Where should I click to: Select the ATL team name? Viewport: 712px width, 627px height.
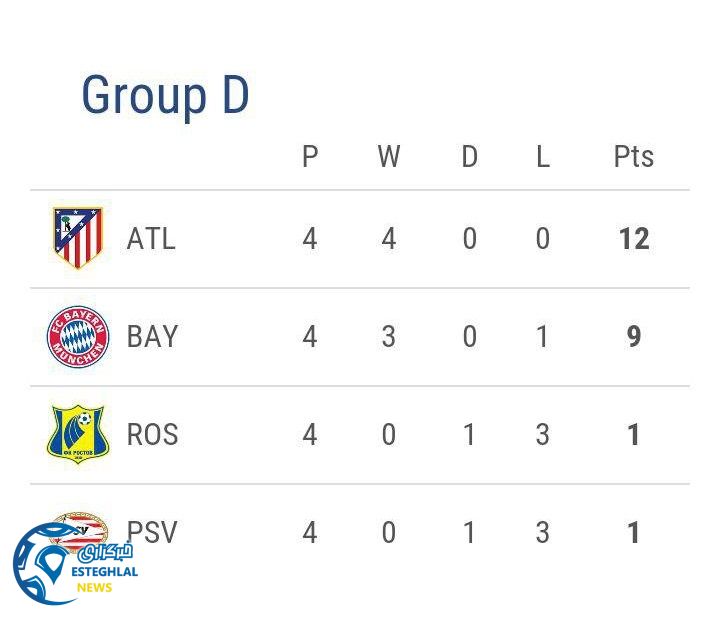click(x=151, y=239)
